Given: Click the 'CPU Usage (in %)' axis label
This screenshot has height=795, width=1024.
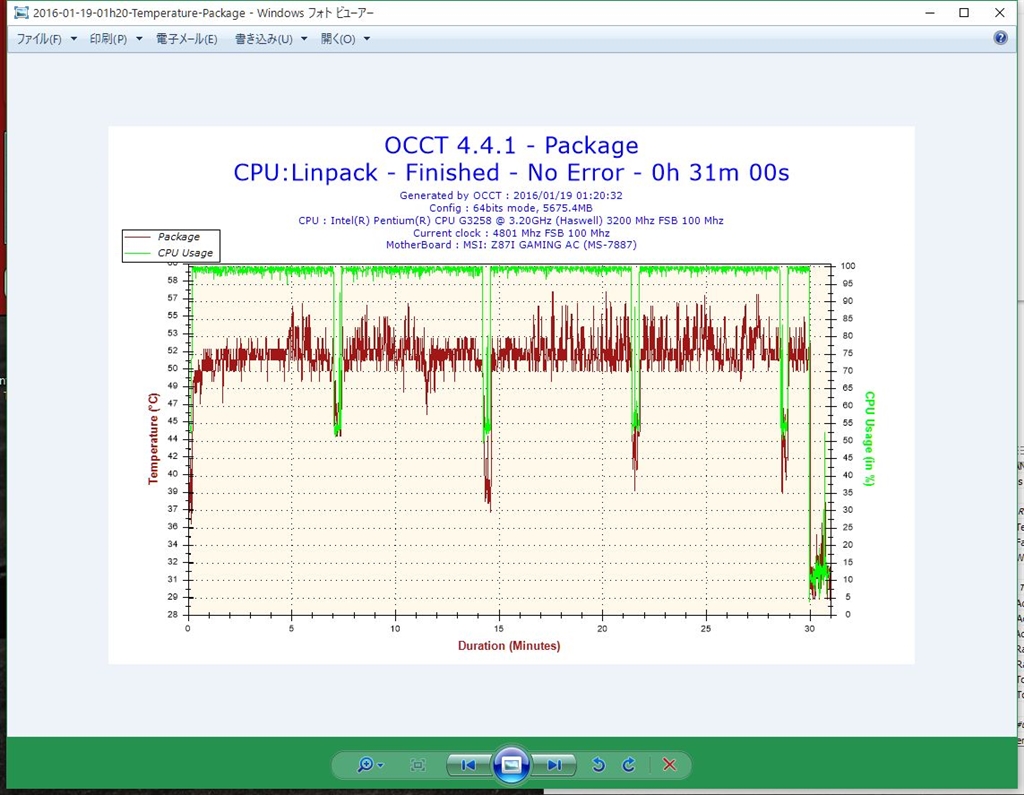Looking at the screenshot, I should coord(869,438).
